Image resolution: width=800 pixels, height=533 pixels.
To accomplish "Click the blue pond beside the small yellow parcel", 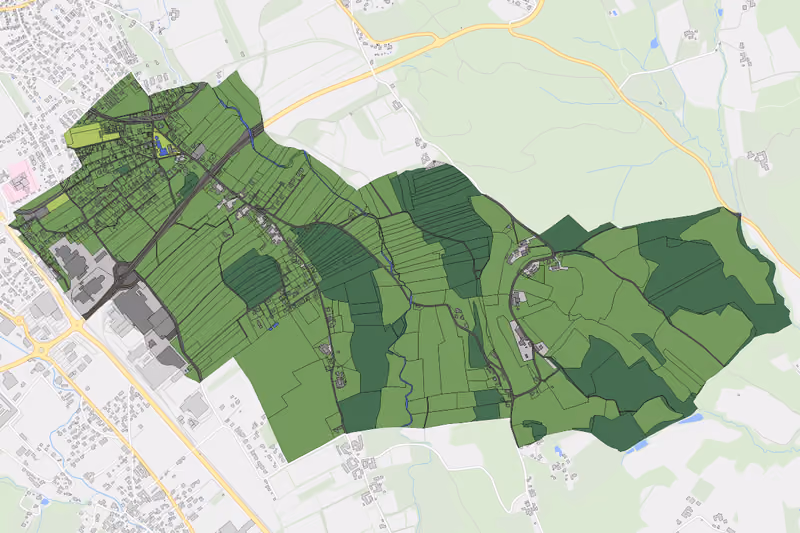I will 162,150.
